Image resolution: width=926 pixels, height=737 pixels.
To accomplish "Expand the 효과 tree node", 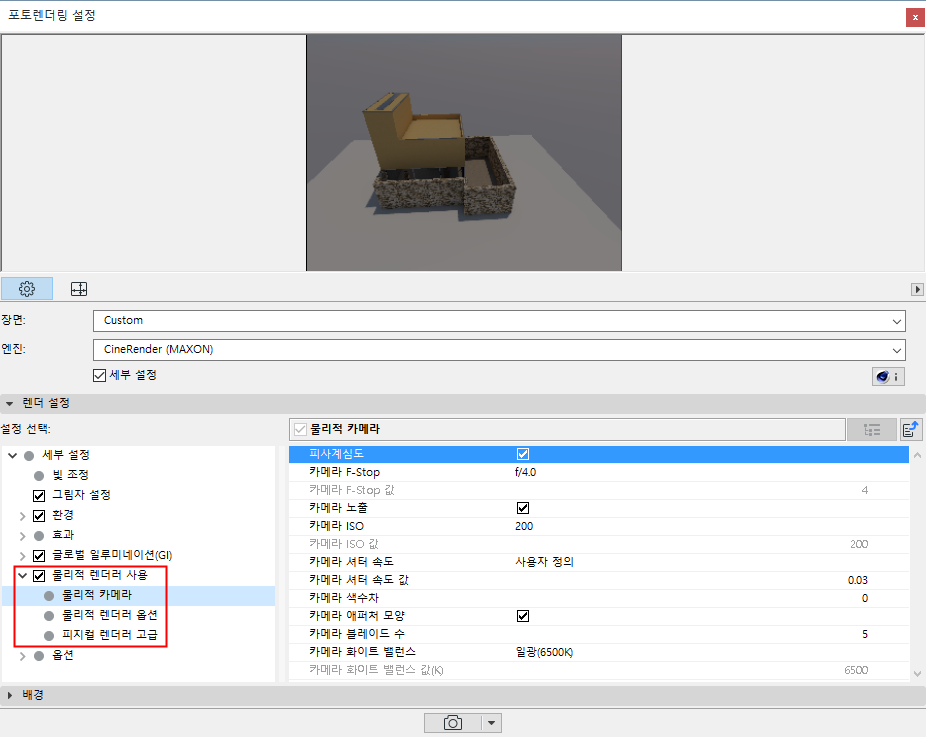I will (22, 536).
